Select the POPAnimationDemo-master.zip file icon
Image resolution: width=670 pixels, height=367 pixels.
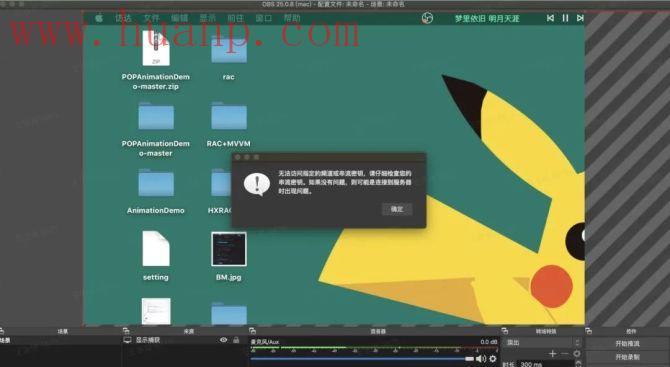[156, 48]
